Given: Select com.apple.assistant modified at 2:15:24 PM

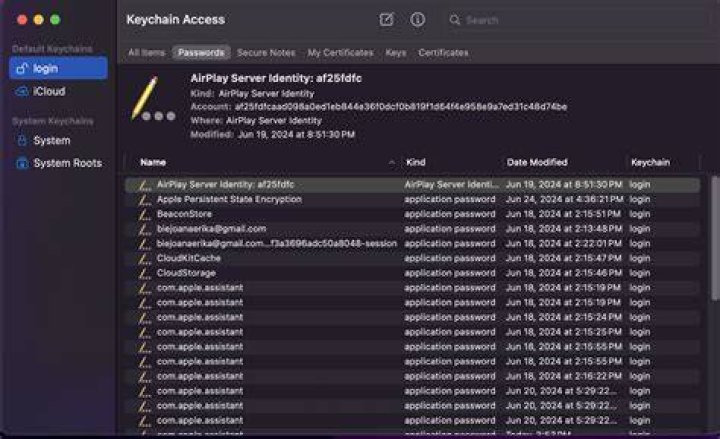Looking at the screenshot, I should pyautogui.click(x=412, y=317).
